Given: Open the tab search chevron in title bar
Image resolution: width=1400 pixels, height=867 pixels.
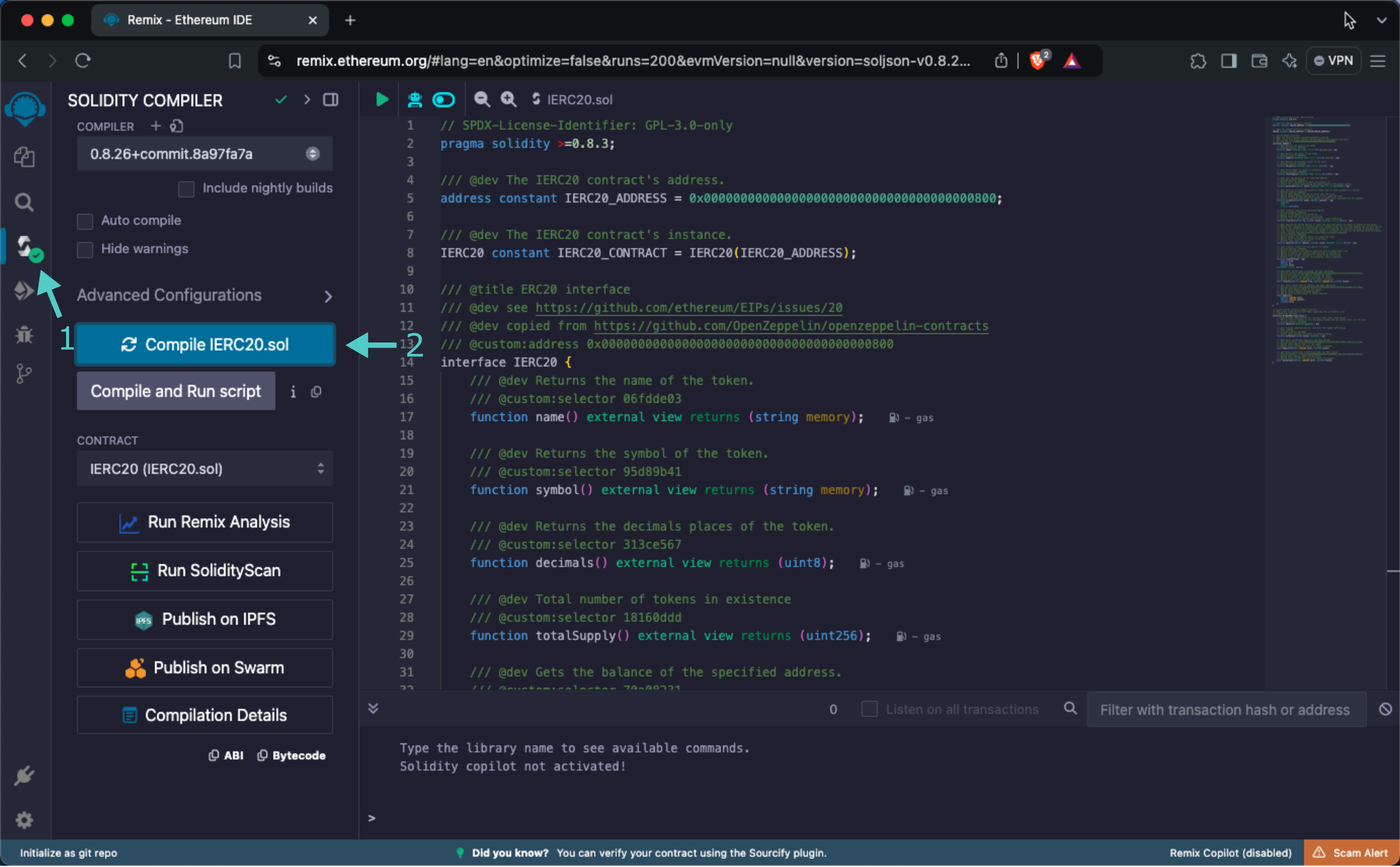Looking at the screenshot, I should coord(1381,21).
